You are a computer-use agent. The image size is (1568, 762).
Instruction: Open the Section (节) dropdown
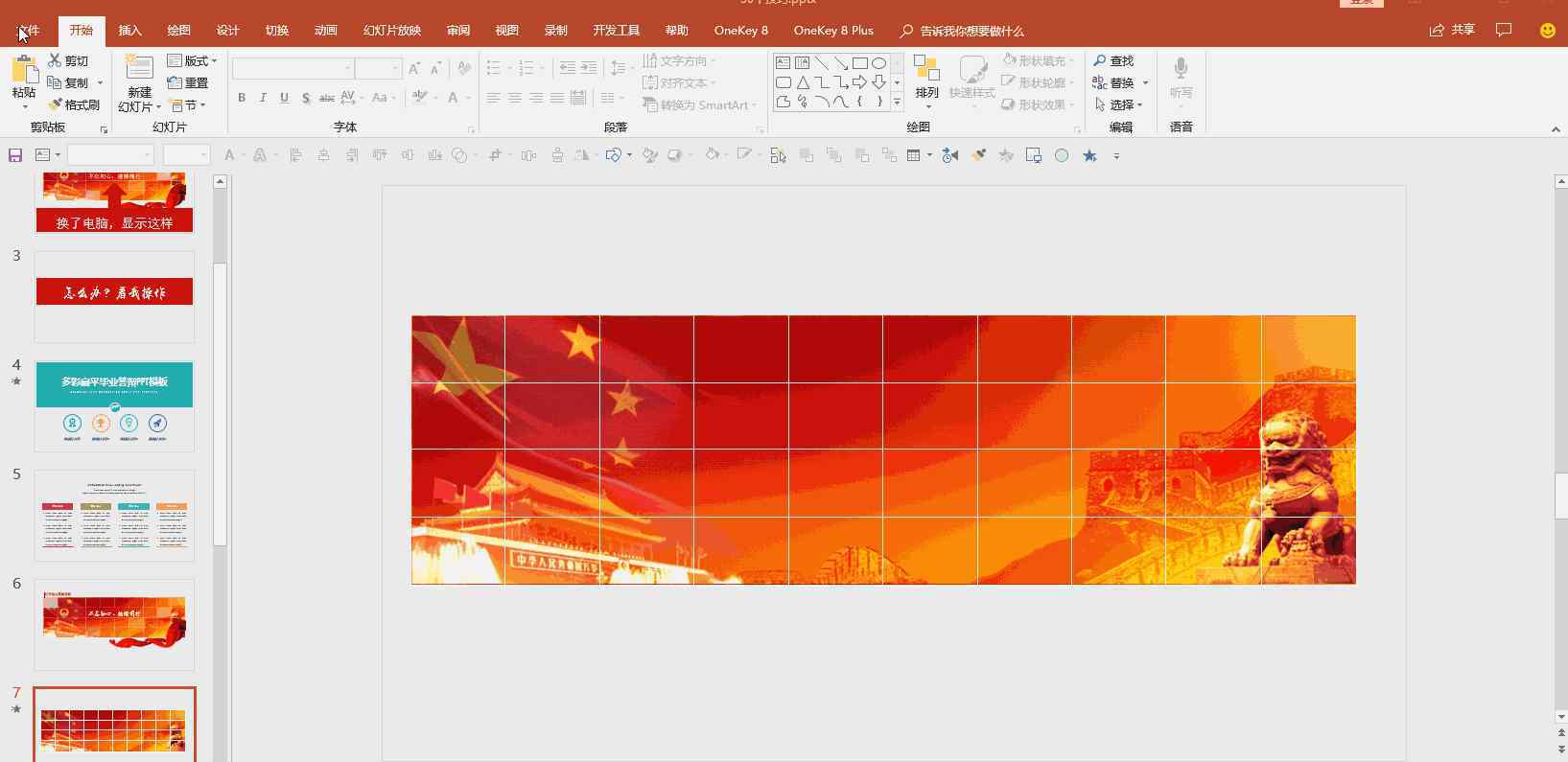coord(186,104)
